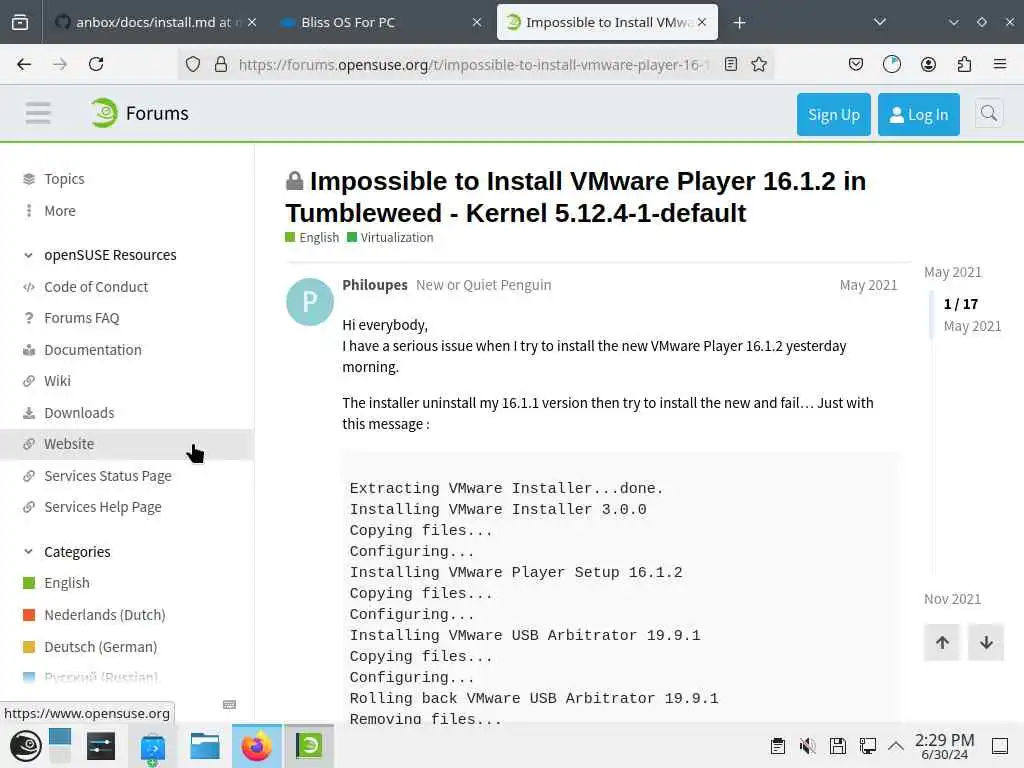The width and height of the screenshot is (1024, 768).
Task: Go forward to the next page
Action: pos(60,64)
